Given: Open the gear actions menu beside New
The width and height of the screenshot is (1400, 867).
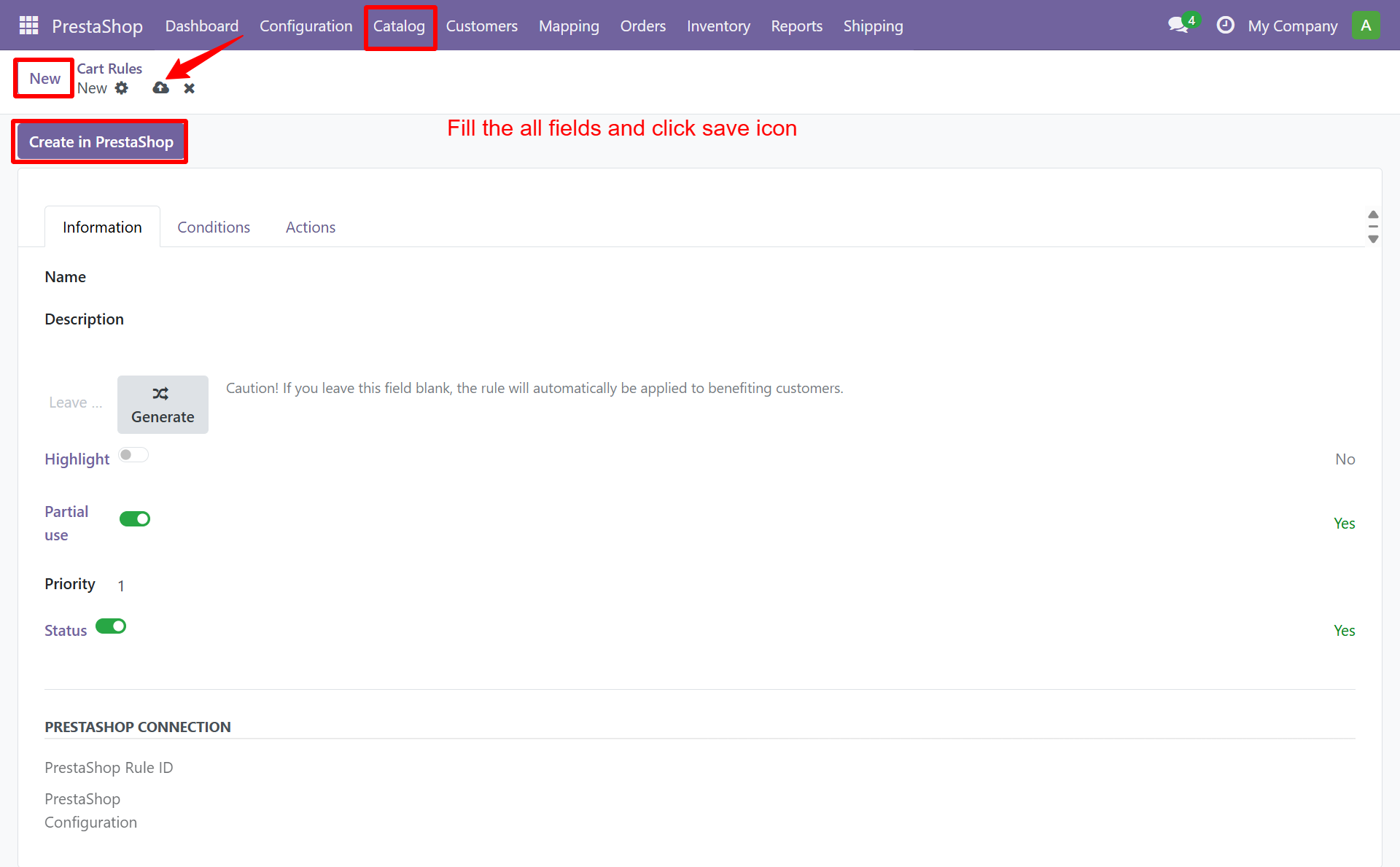Looking at the screenshot, I should click(122, 88).
